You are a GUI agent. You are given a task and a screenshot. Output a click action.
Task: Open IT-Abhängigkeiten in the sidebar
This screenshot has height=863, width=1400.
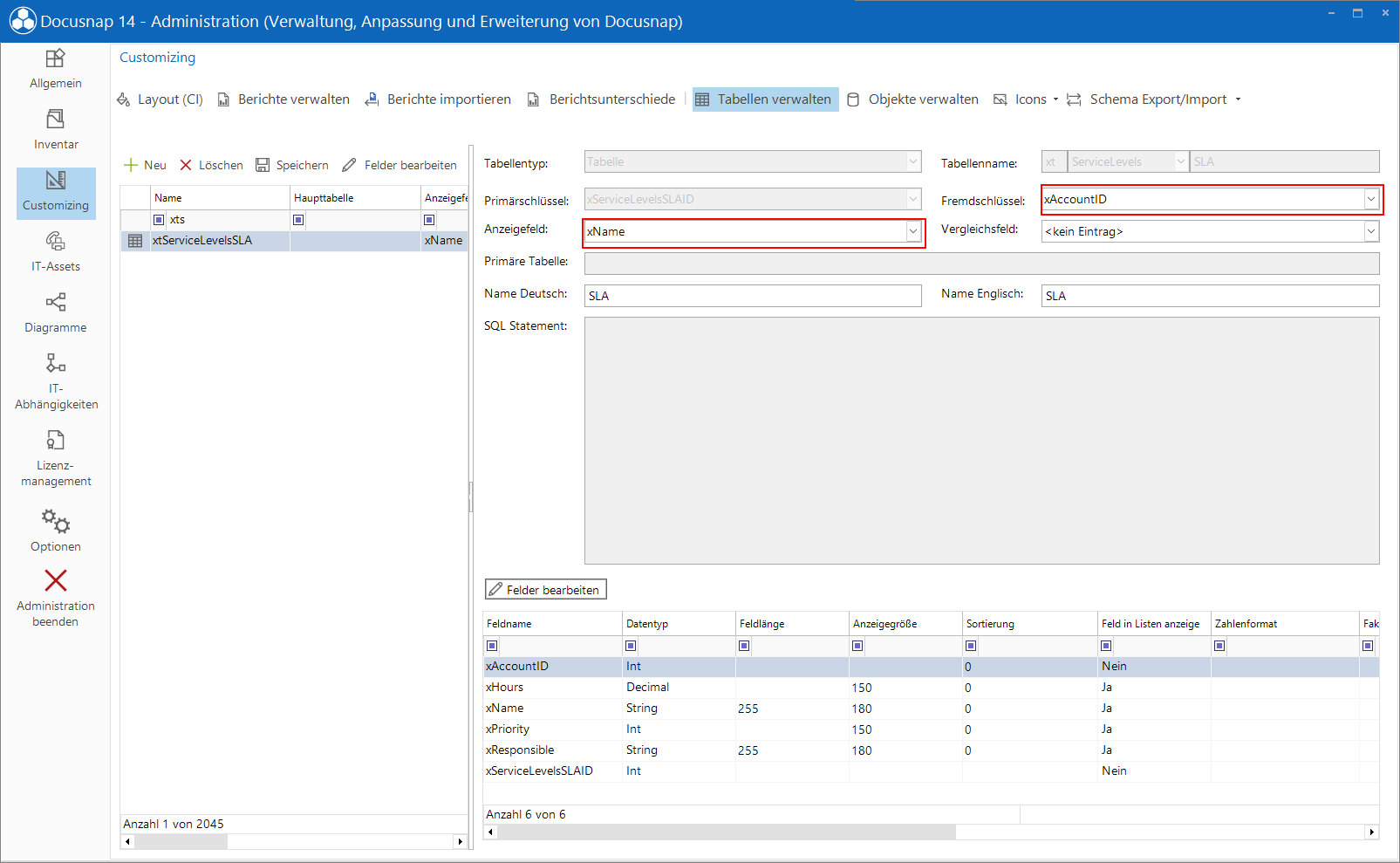[56, 381]
